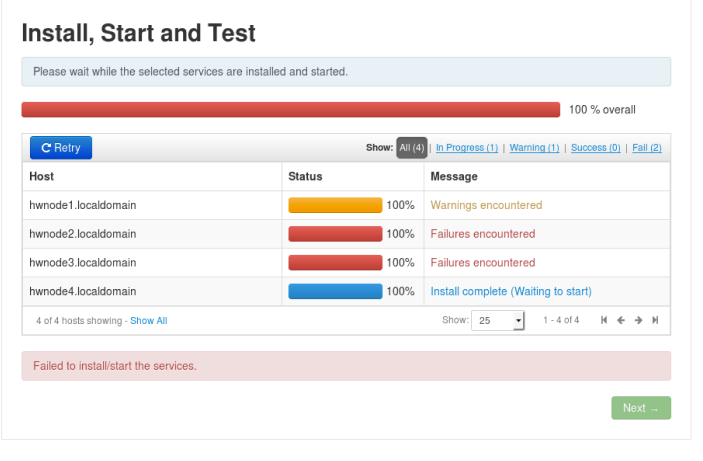Screen dimensions: 703x461
Task: Click the 'Install, Start and Test' heading
Action: (139, 33)
